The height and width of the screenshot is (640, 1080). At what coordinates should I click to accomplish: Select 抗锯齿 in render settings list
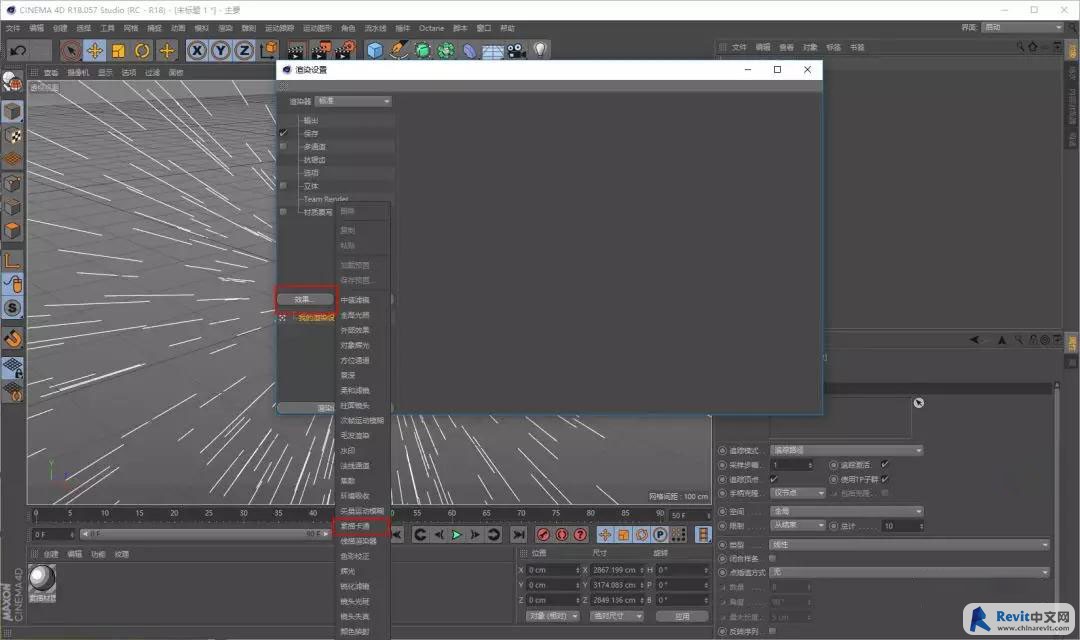(314, 159)
